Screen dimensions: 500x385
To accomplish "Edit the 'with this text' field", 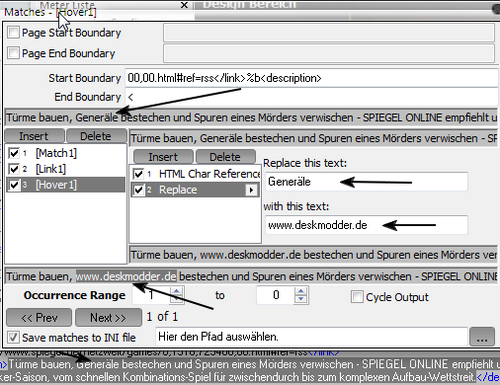I will tap(366, 225).
